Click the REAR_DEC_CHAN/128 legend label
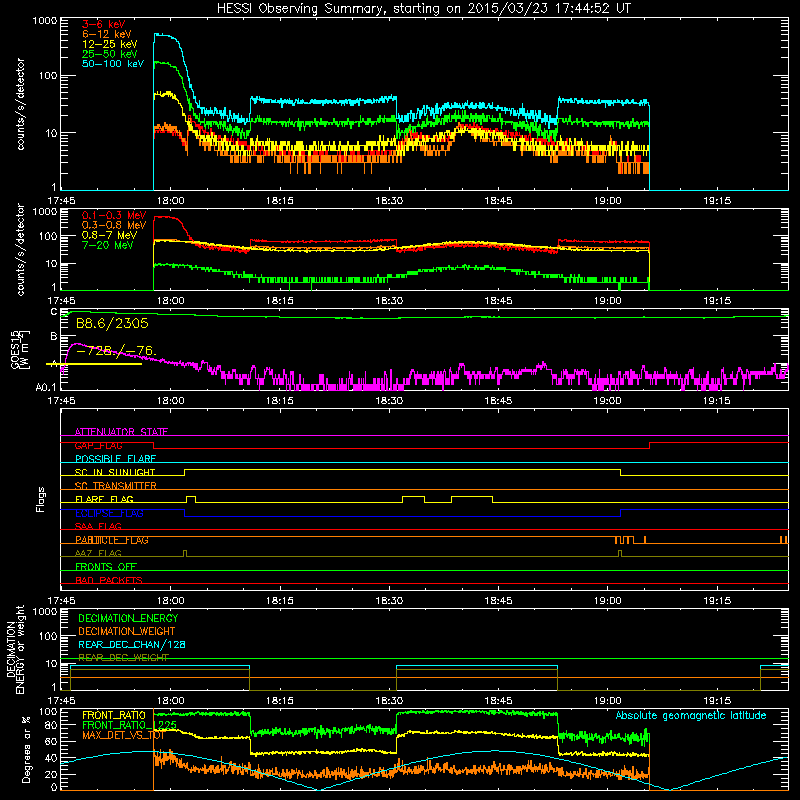 point(132,645)
